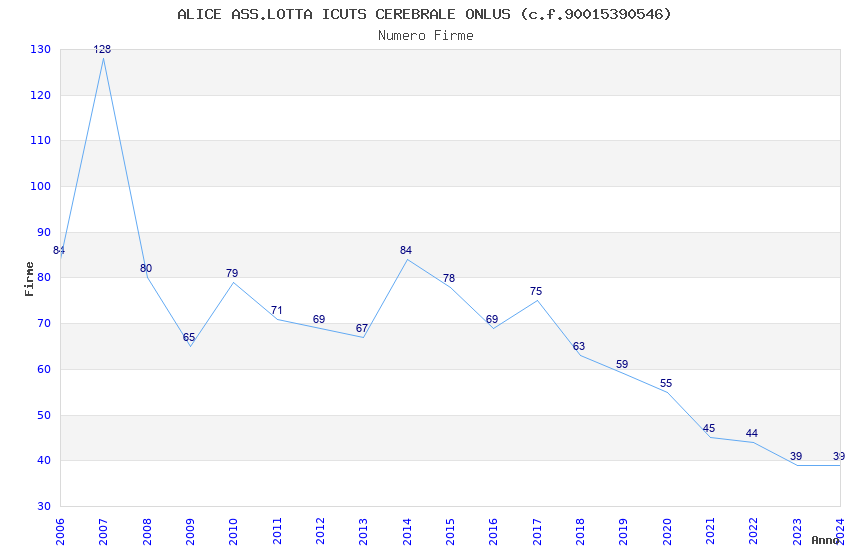Click the 'Anno' axis label
Viewport: 850px width, 550px height.
(x=825, y=540)
